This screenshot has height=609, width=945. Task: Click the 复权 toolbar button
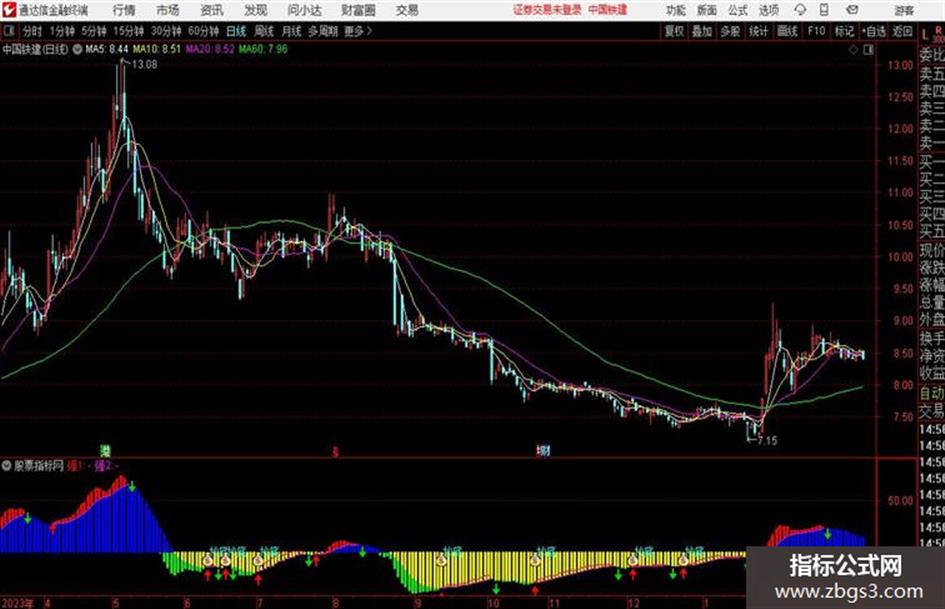pyautogui.click(x=674, y=31)
